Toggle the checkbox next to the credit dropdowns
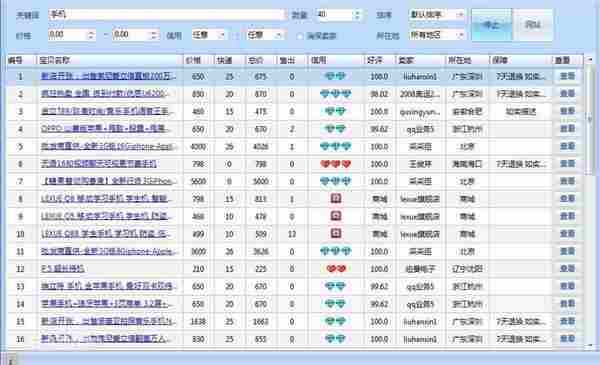Viewport: 600px width, 365px height. (x=300, y=36)
